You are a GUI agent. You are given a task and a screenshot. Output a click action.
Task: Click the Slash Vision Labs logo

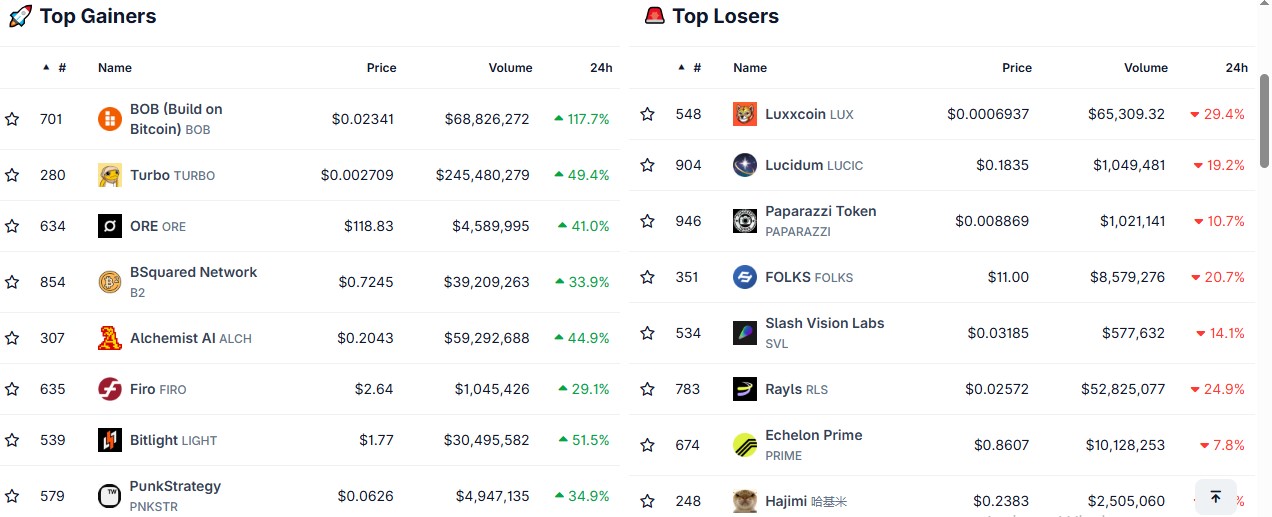pyautogui.click(x=745, y=333)
